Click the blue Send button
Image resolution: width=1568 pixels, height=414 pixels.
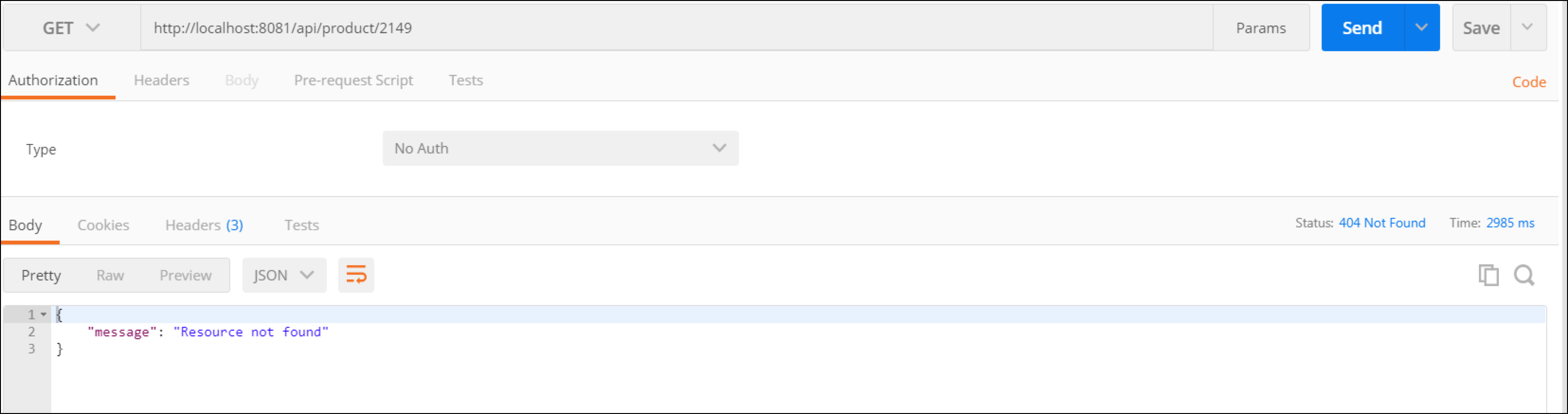pyautogui.click(x=1362, y=28)
